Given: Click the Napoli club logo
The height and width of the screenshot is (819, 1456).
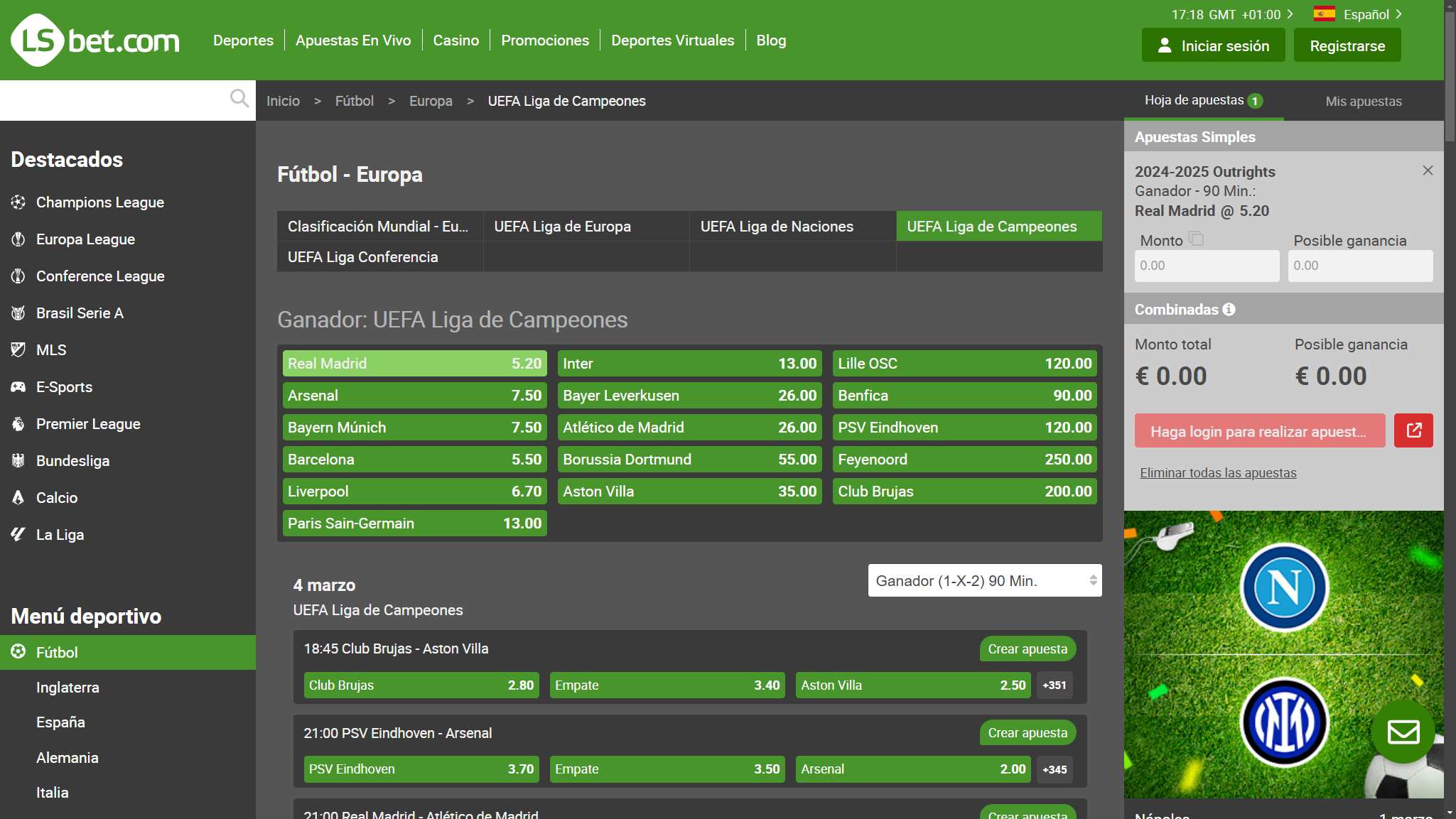Looking at the screenshot, I should tap(1284, 587).
